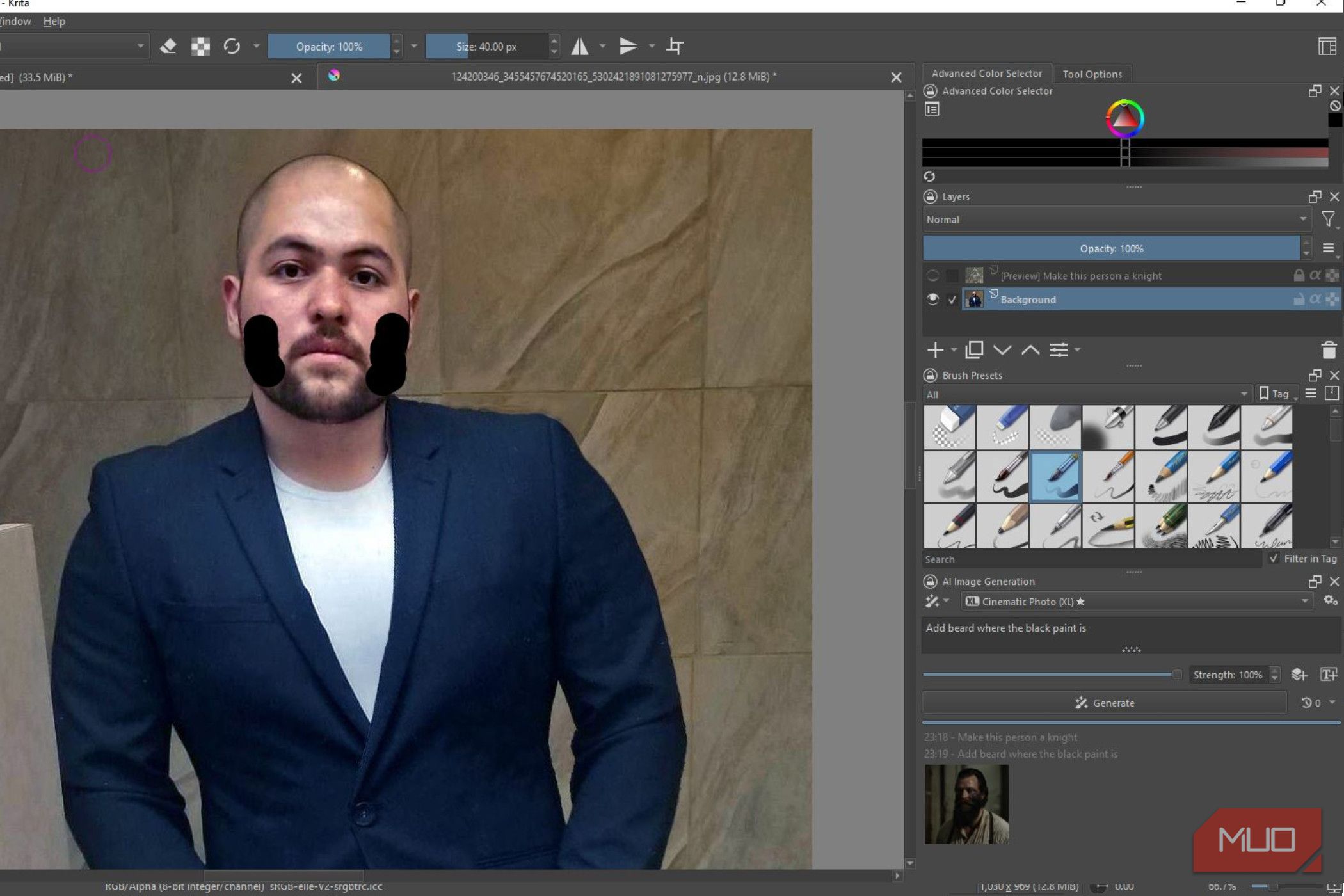This screenshot has height=896, width=1344.
Task: Toggle preserve alpha checkerboard icon
Action: [x=200, y=46]
